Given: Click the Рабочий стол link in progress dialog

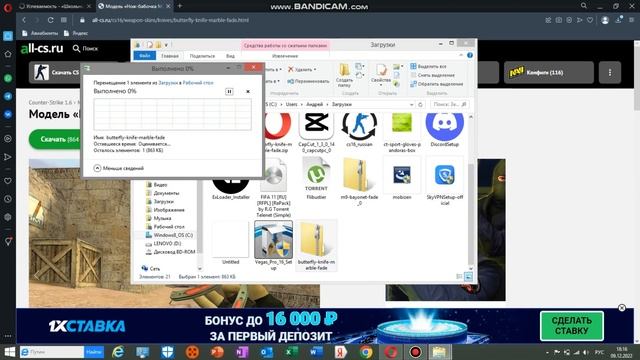Looking at the screenshot, I should tap(198, 83).
